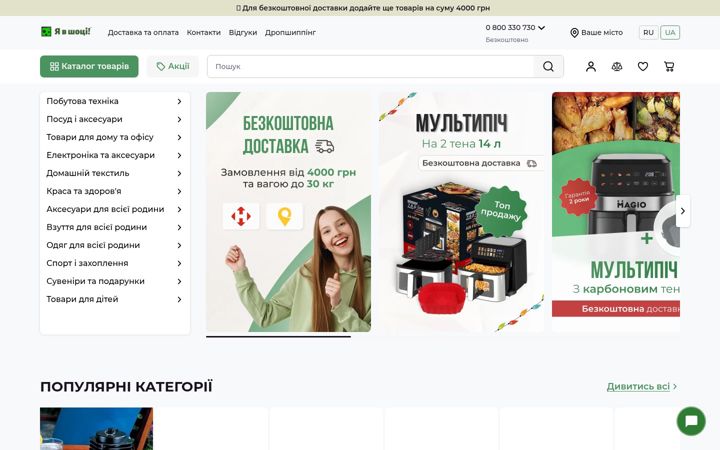Open the shopping cart icon
Viewport: 720px width, 450px height.
click(x=669, y=67)
